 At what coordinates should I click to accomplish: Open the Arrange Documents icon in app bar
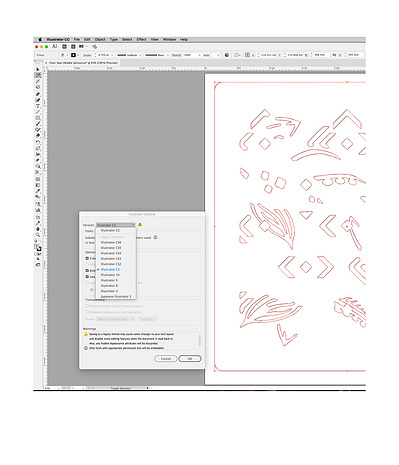[81, 47]
